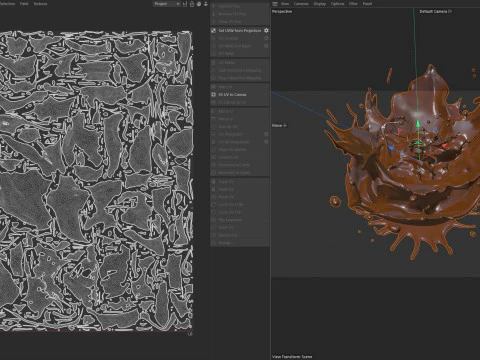Image resolution: width=480 pixels, height=360 pixels.
Task: Open the Panel menu in viewport
Action: pos(367,4)
